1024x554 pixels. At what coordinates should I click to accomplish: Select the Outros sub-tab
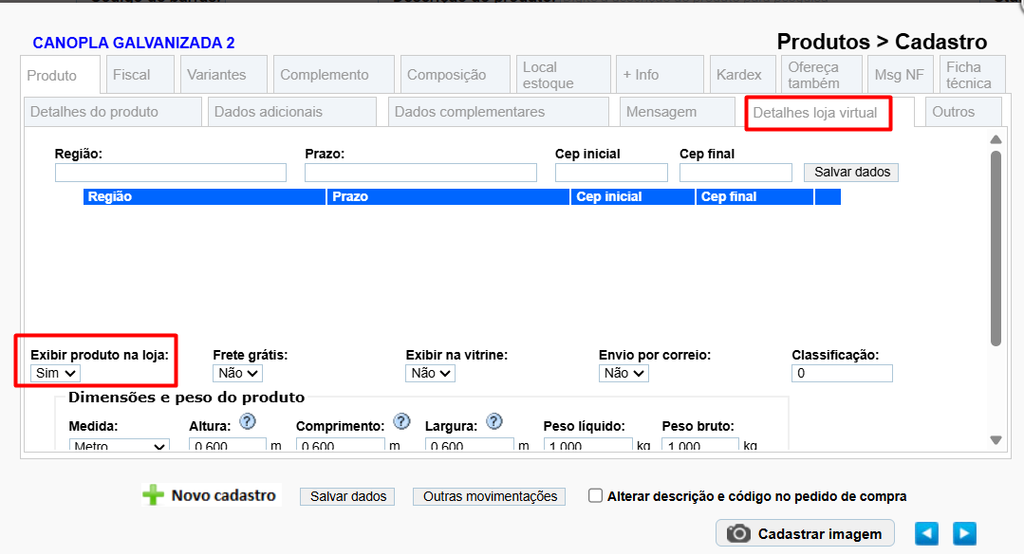tap(963, 112)
